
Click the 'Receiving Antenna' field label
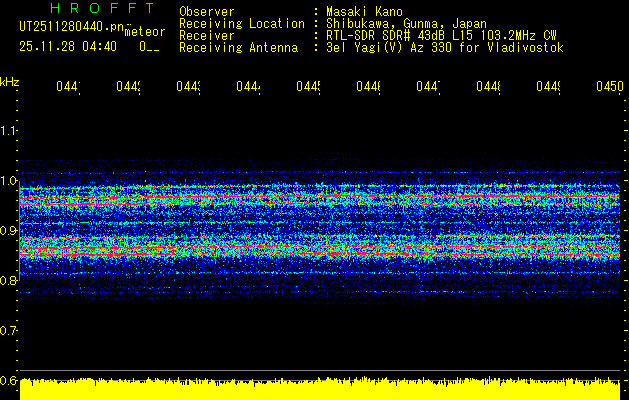238,47
